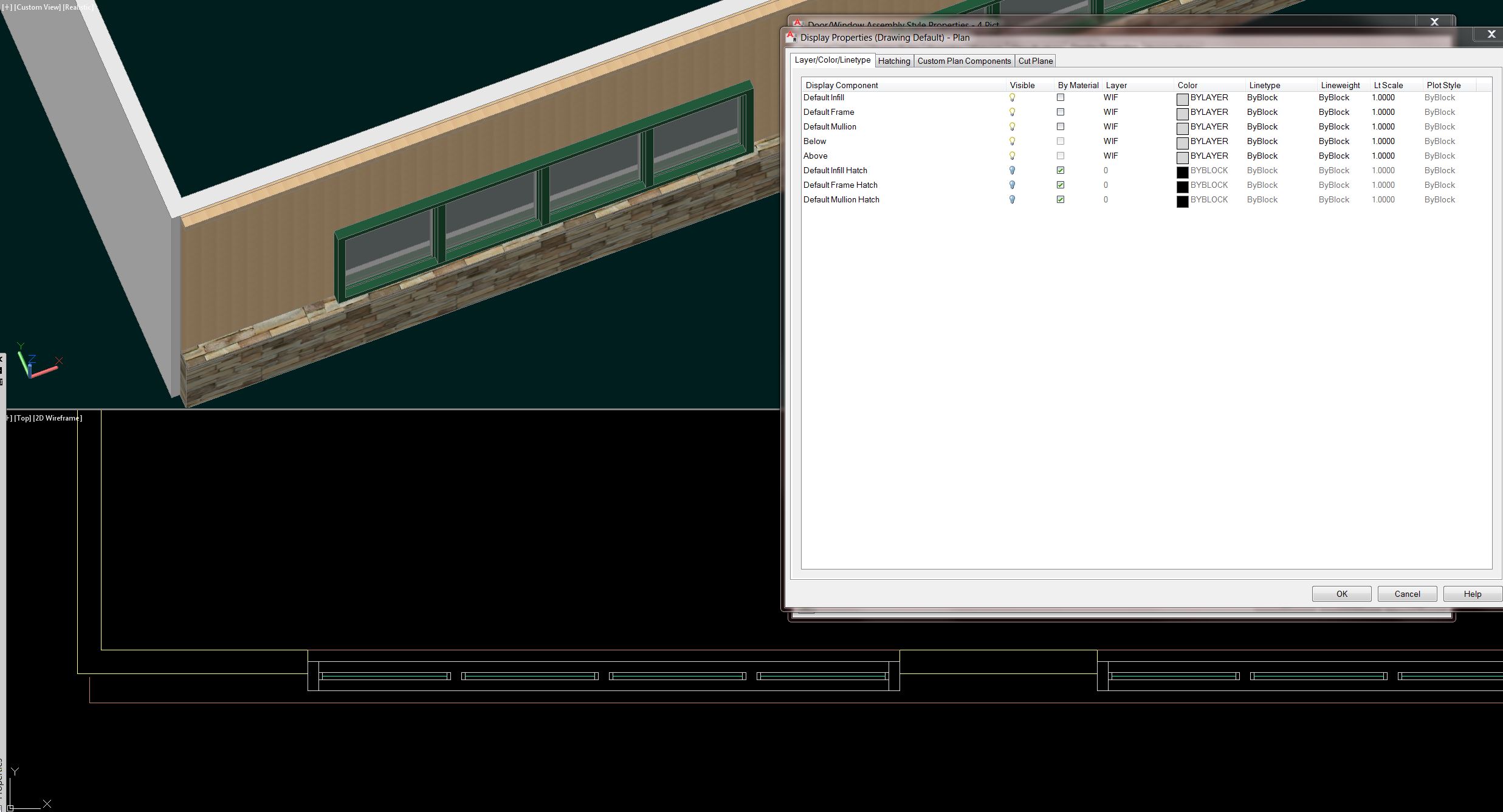Turn off the Default Infill lightbulb
The height and width of the screenshot is (812, 1503).
(x=1011, y=97)
